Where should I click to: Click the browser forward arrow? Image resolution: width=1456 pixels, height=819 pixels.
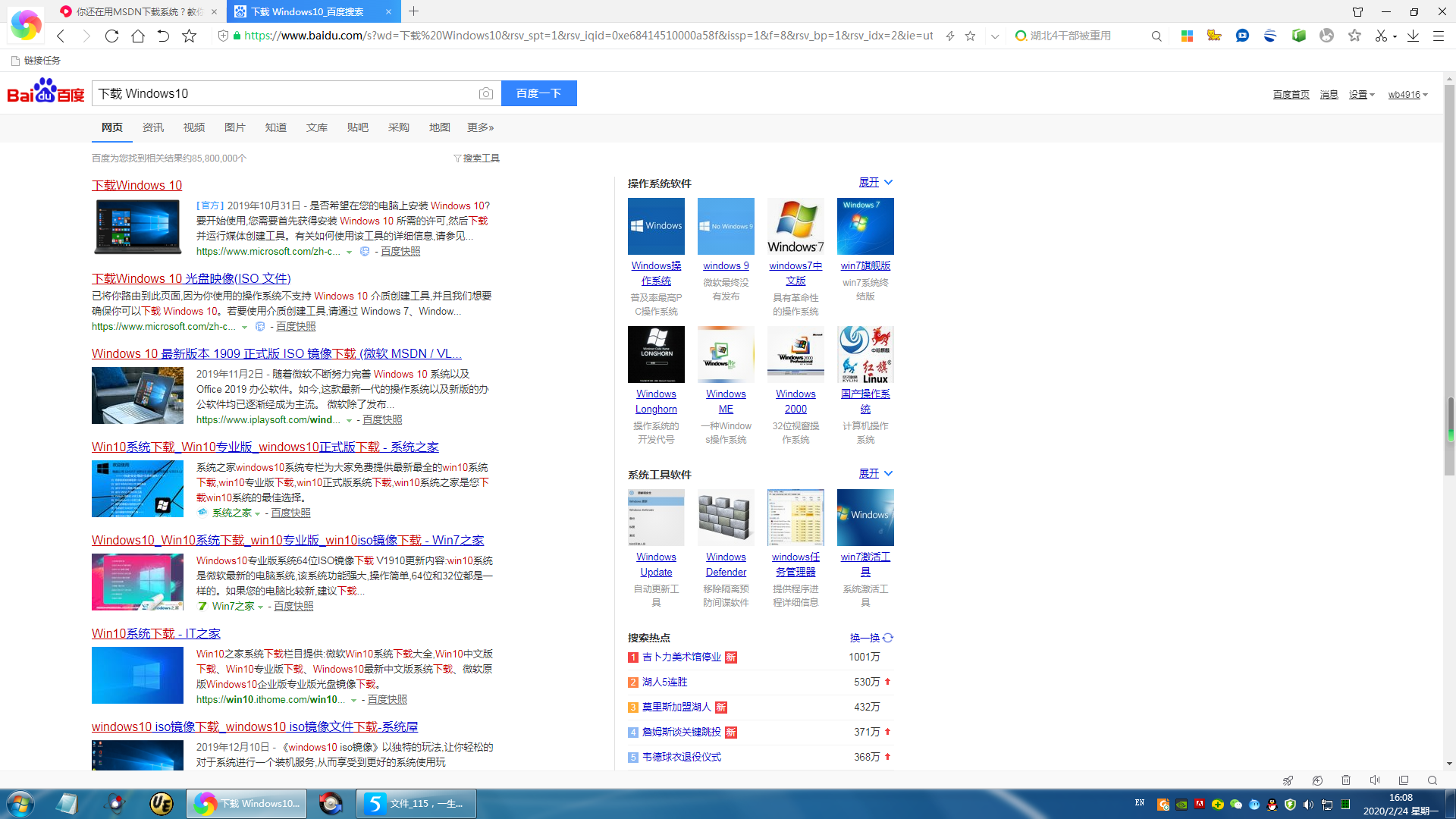pos(86,36)
